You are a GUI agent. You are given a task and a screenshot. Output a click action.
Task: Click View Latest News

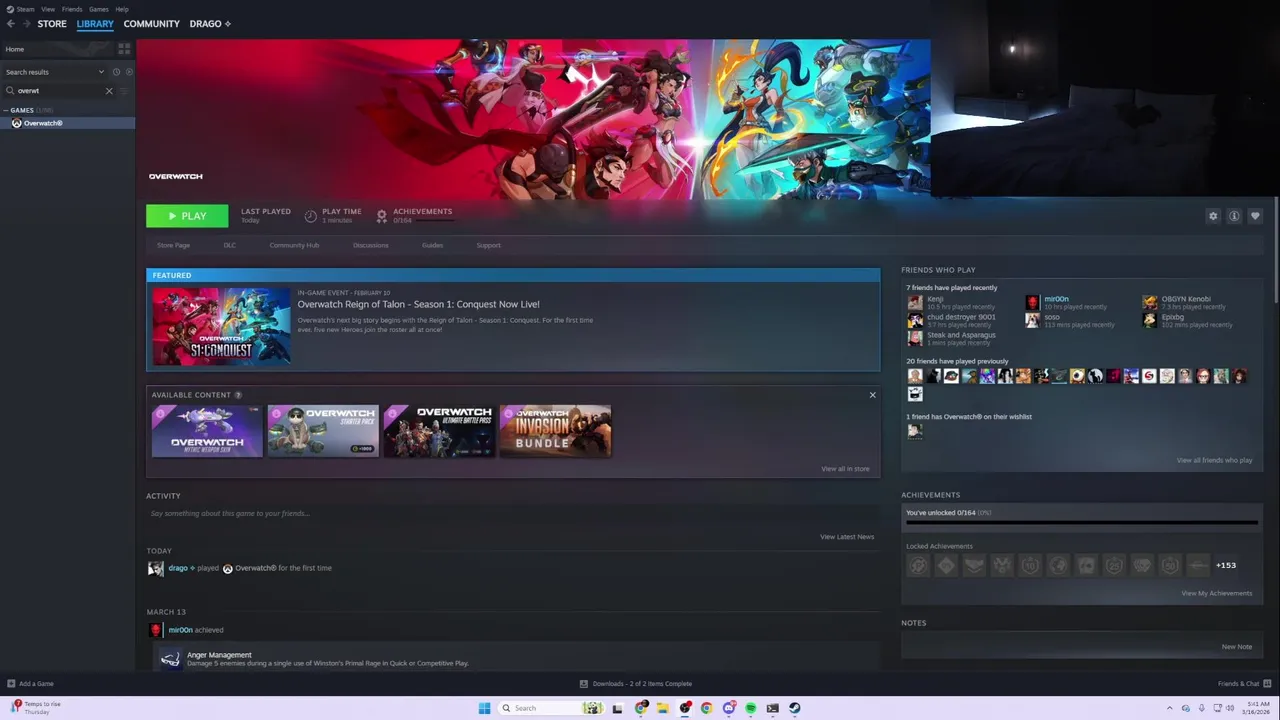pos(847,537)
